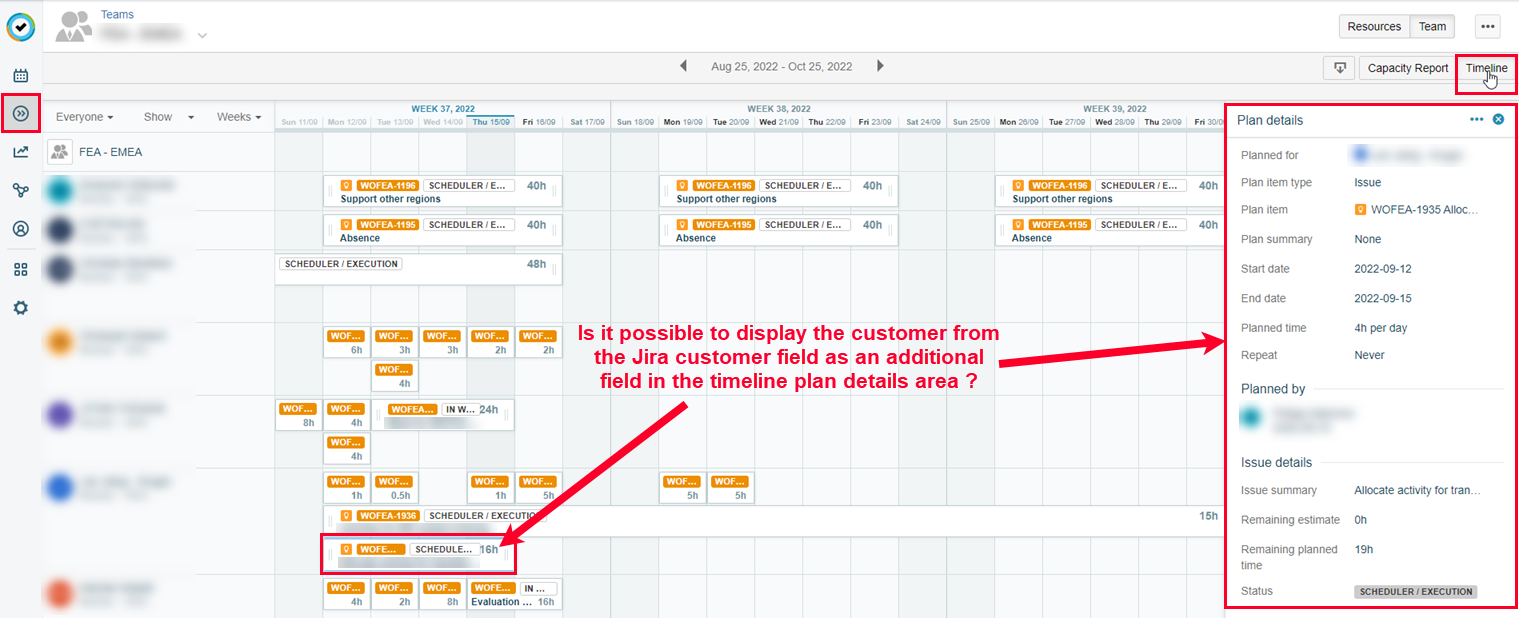Switch to the Team view

click(1432, 27)
